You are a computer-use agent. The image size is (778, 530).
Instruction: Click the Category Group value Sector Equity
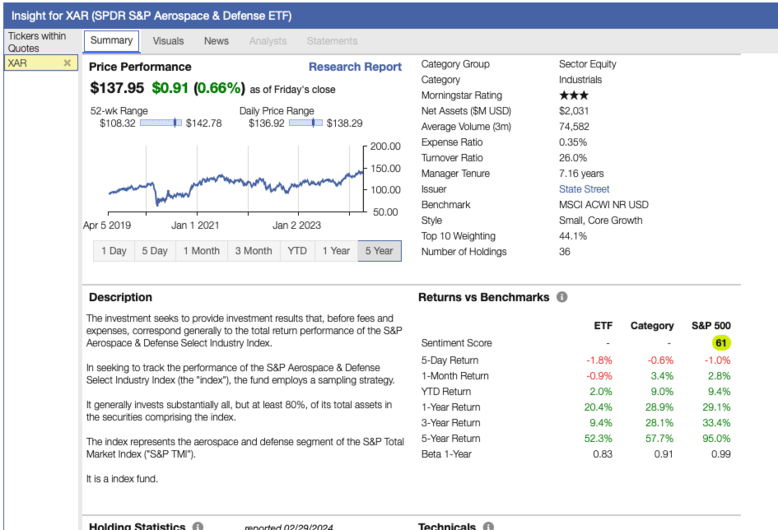(x=587, y=64)
